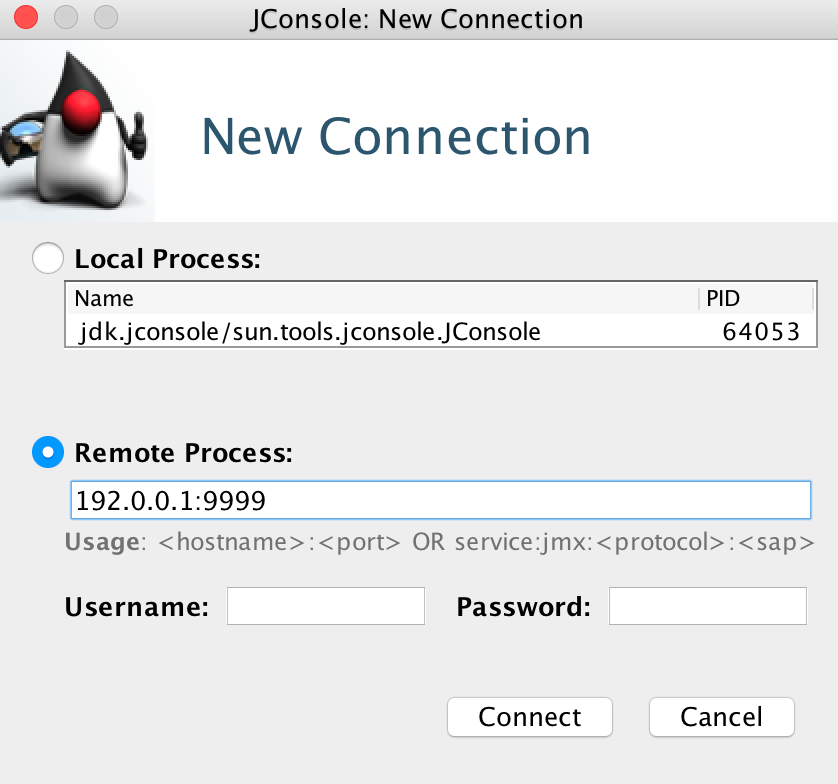Click the red close button
The height and width of the screenshot is (784, 838).
[25, 17]
